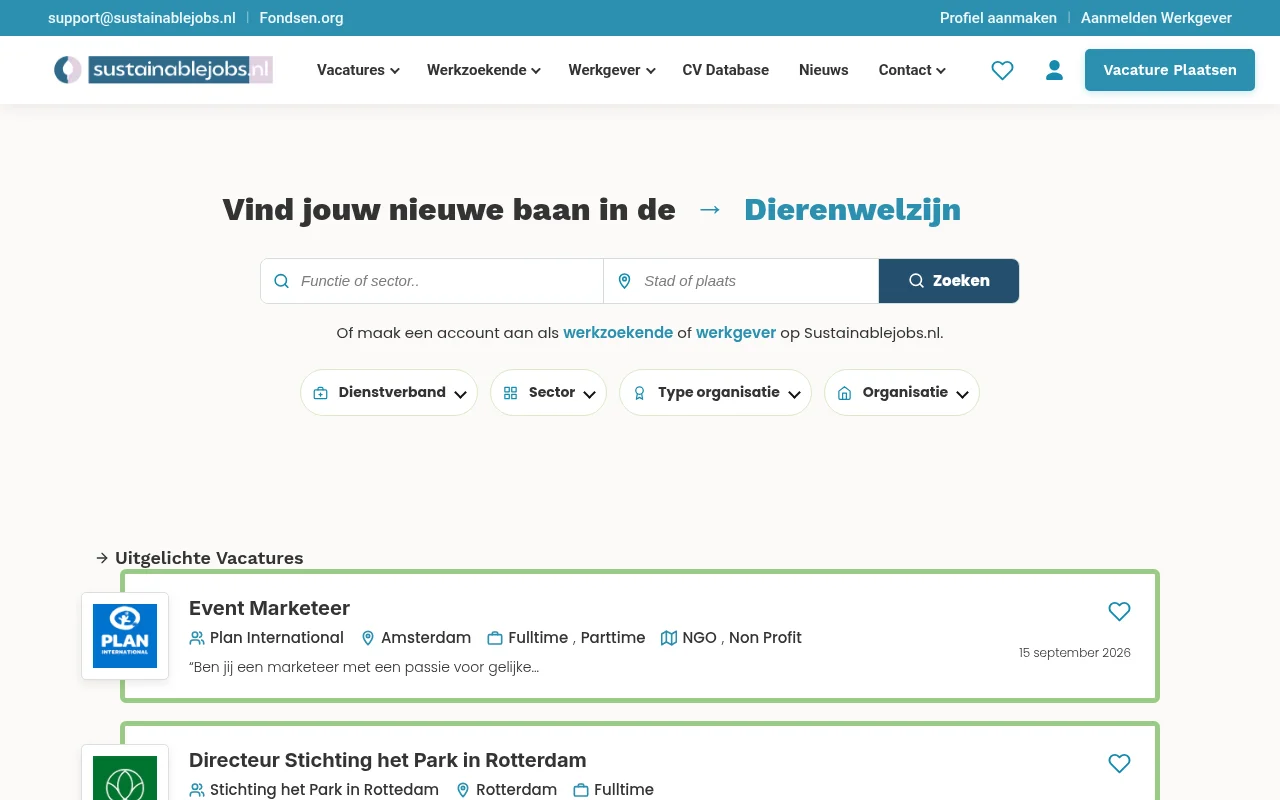1280x800 pixels.
Task: Click Stichting het Park in Rottedam organisation name
Action: 324,790
